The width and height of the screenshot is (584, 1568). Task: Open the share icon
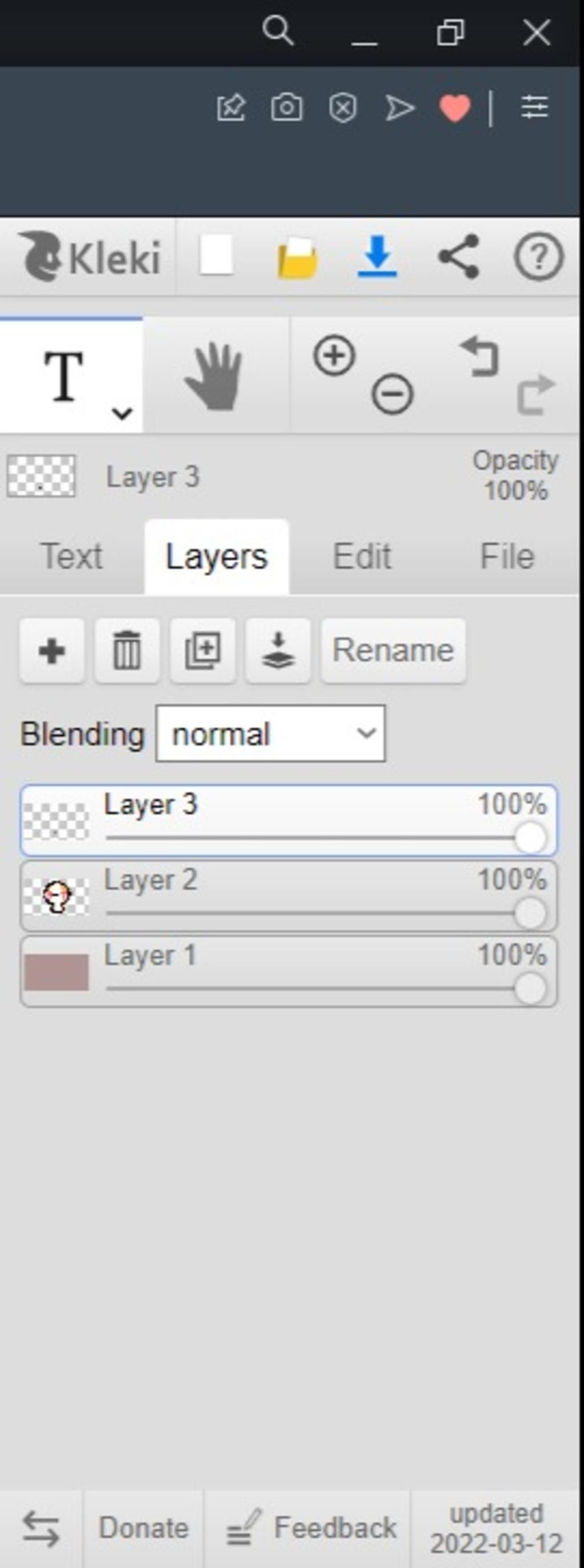[x=459, y=257]
